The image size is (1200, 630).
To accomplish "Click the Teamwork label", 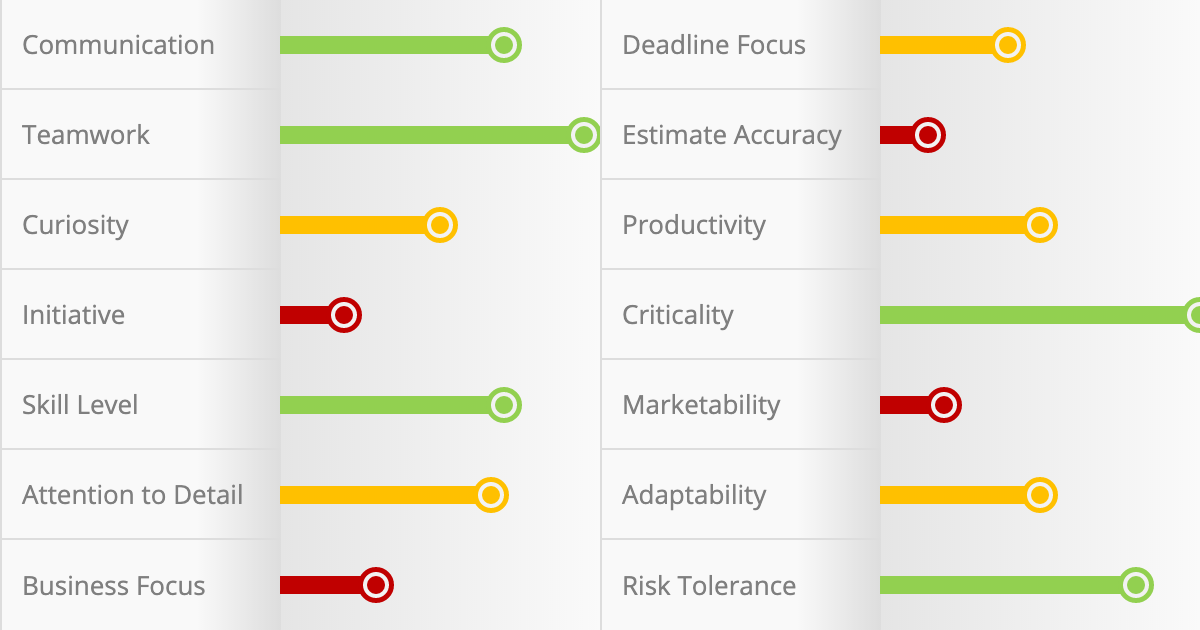I will (x=86, y=135).
